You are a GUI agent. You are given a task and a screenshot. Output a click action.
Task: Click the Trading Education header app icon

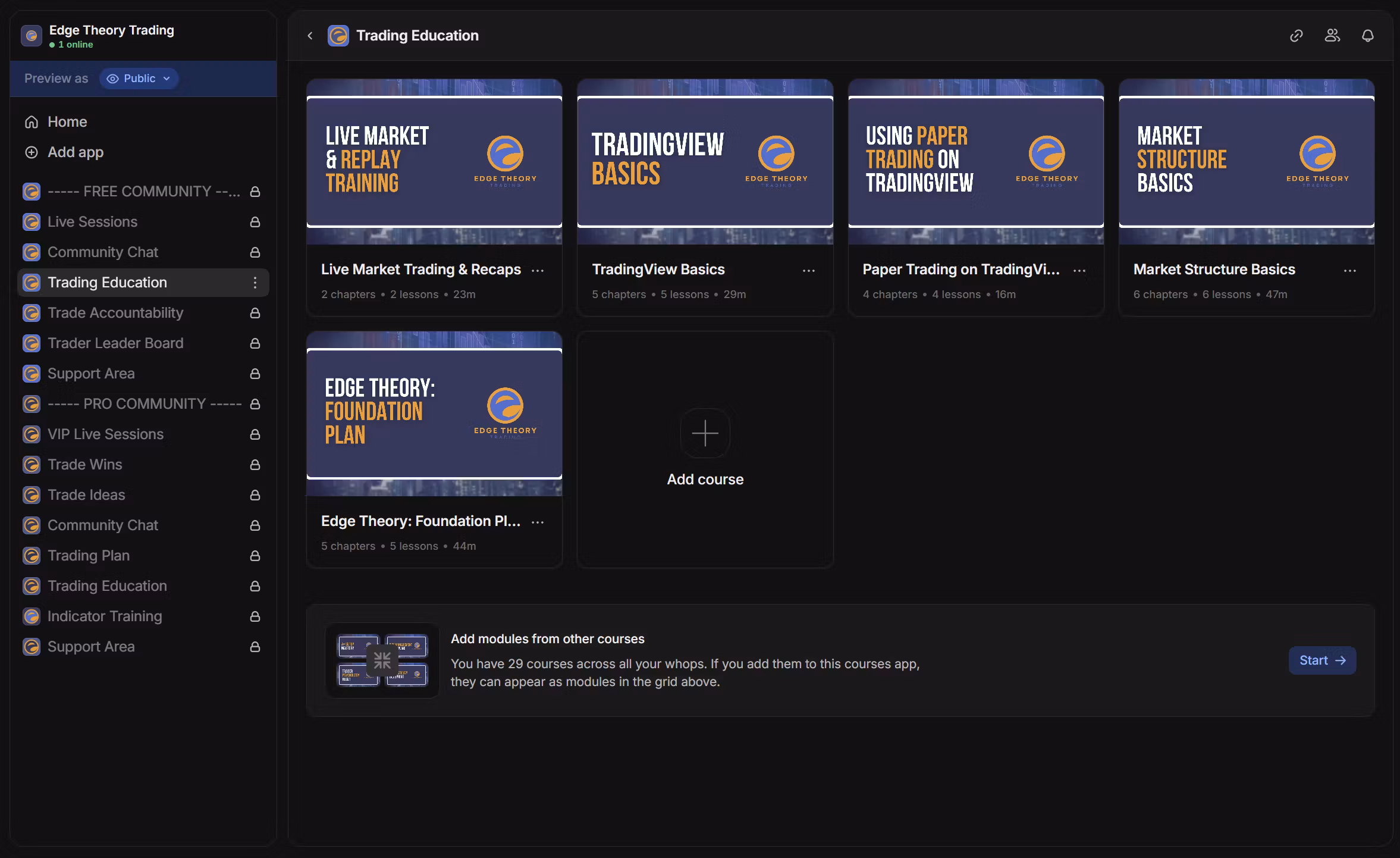tap(338, 36)
